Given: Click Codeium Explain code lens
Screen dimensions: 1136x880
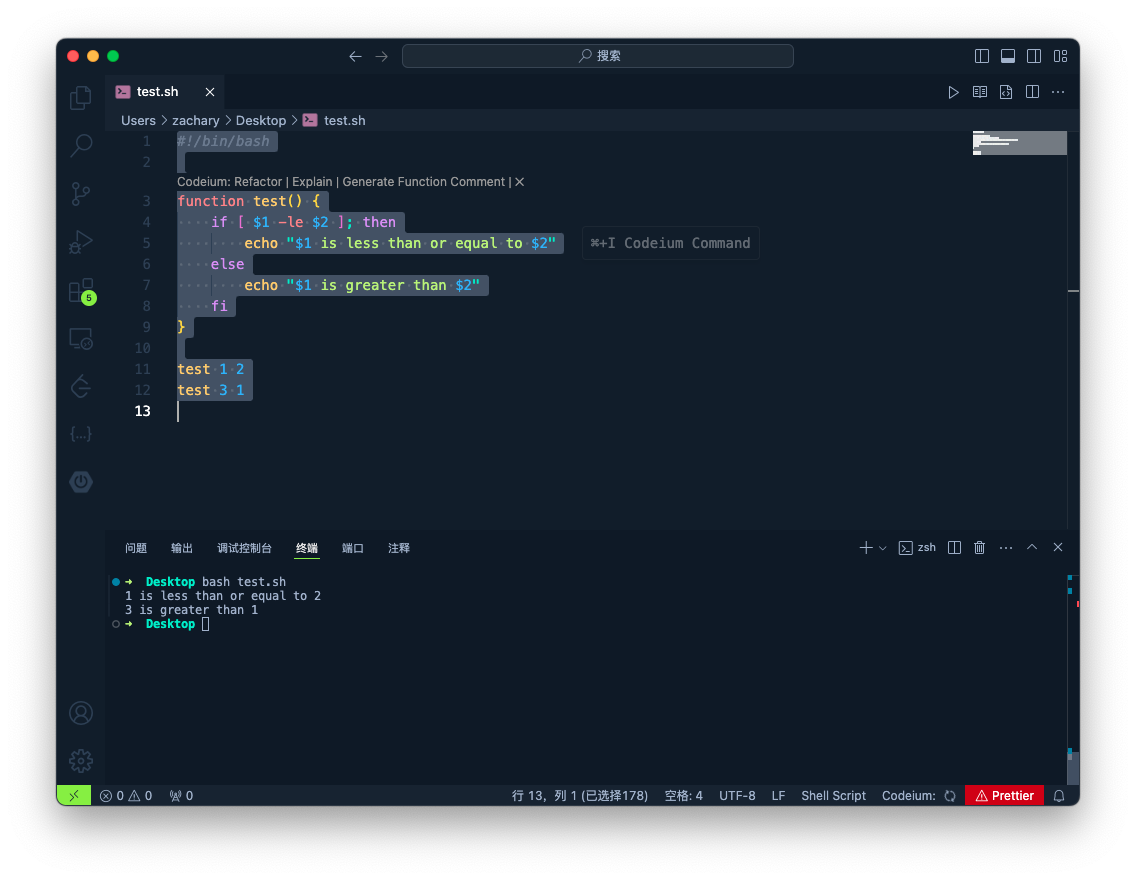Looking at the screenshot, I should (312, 182).
